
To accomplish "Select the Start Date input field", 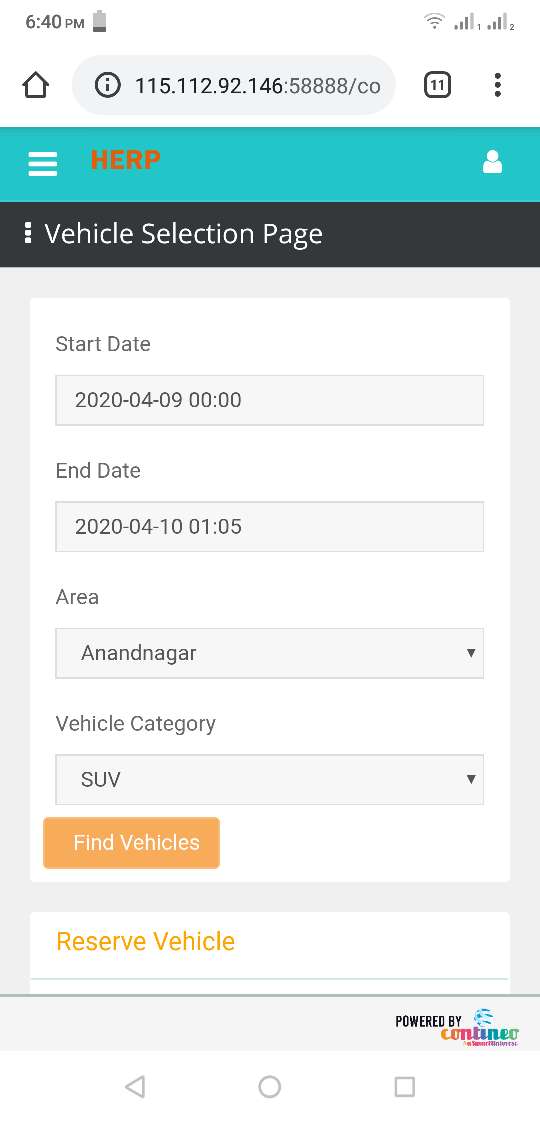I will coord(269,400).
